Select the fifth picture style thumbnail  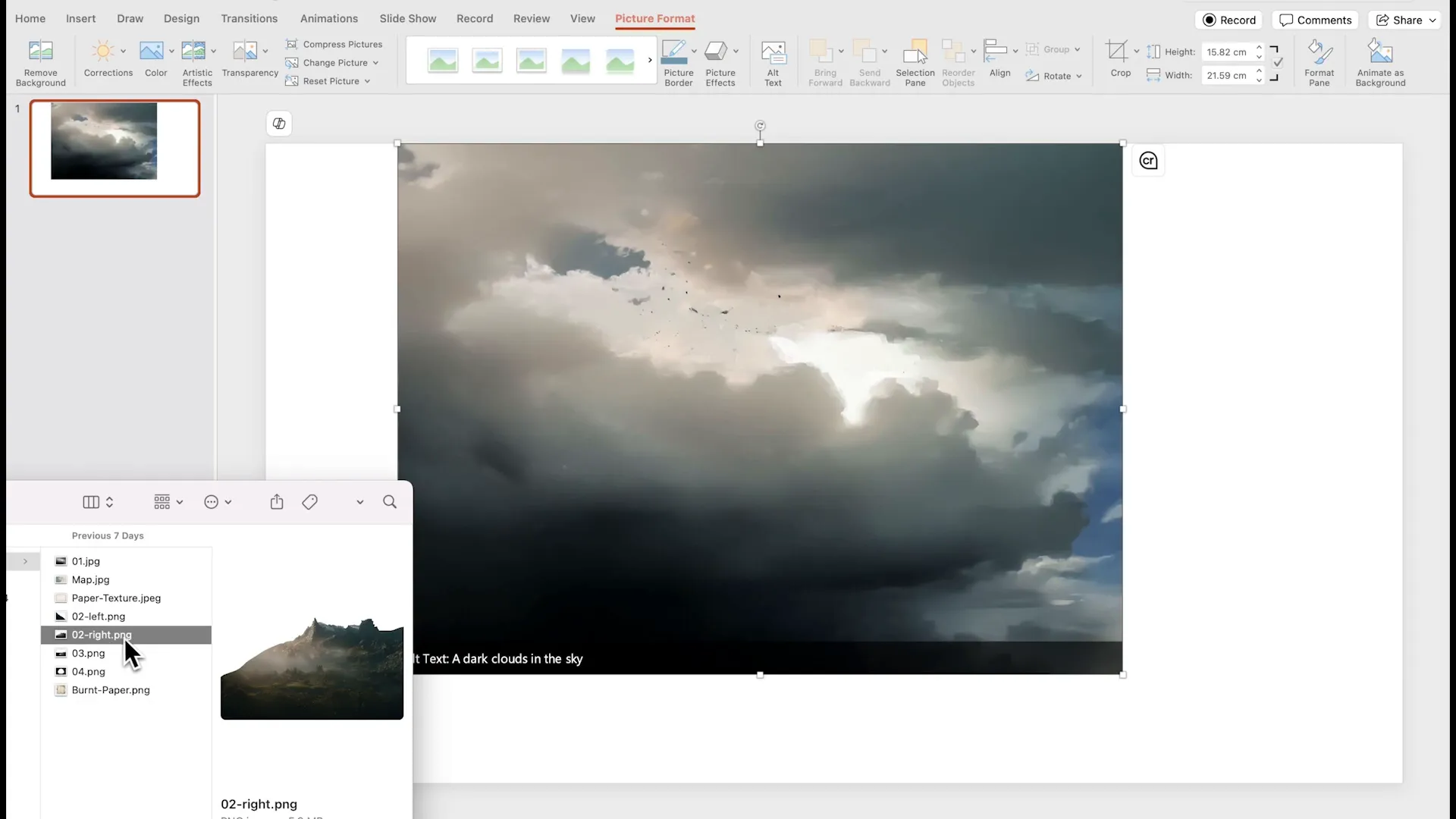pyautogui.click(x=620, y=60)
